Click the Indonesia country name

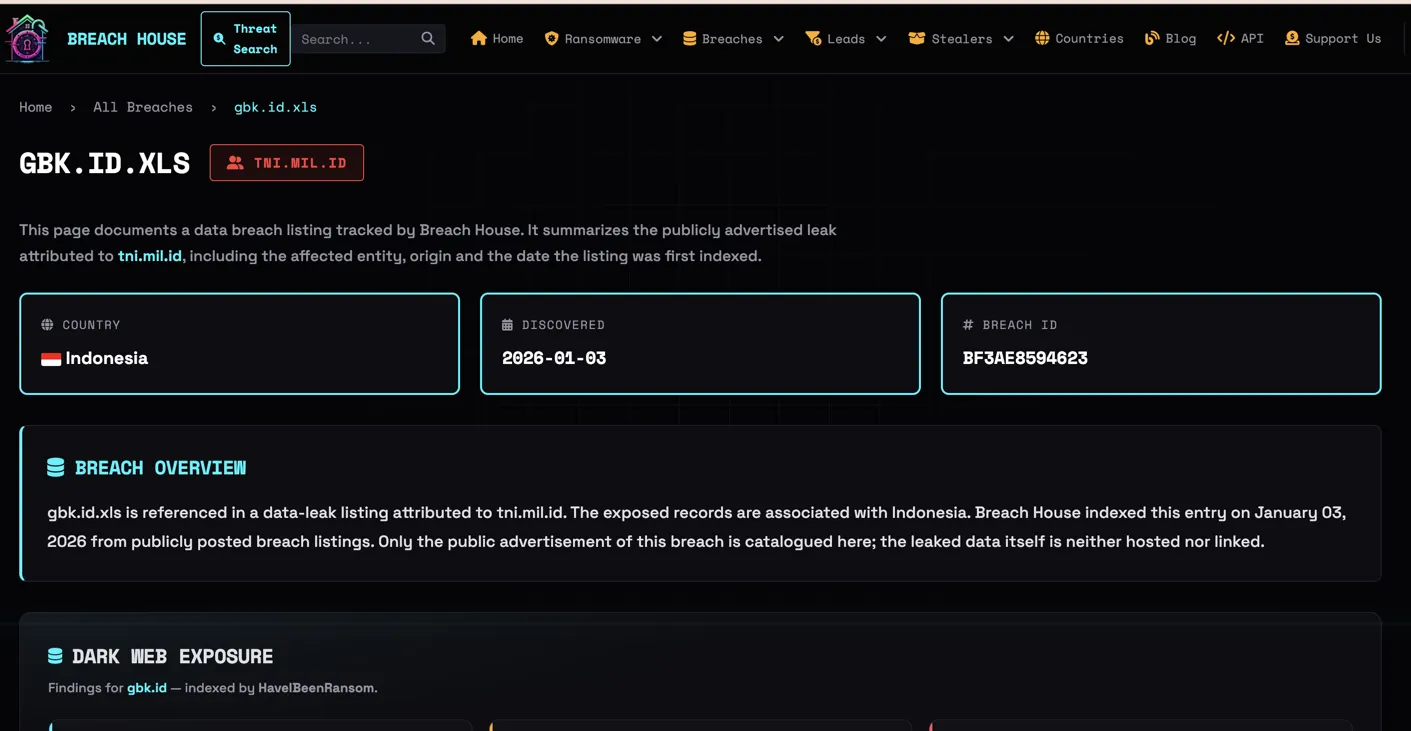tap(107, 358)
